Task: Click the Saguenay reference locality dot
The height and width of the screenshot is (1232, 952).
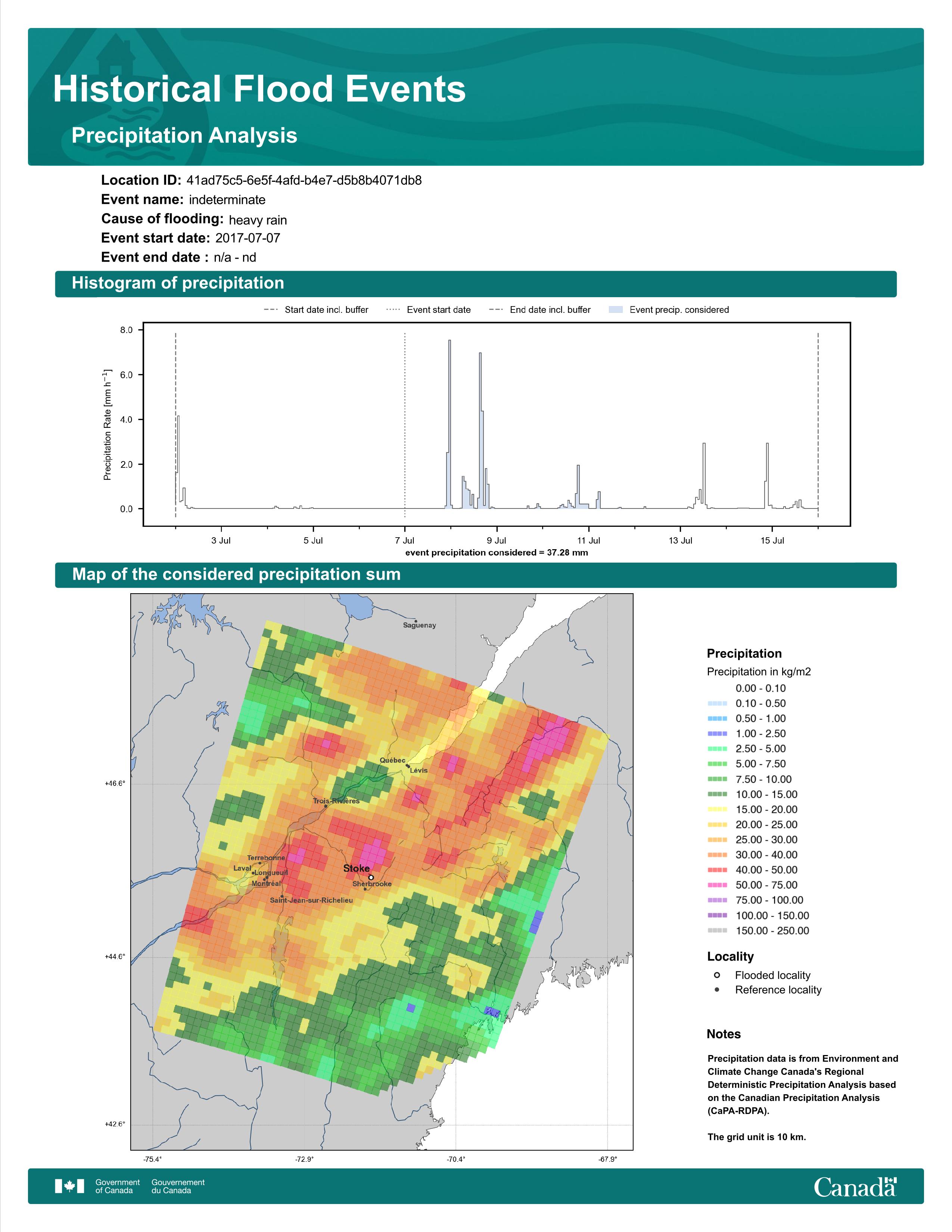Action: point(416,621)
